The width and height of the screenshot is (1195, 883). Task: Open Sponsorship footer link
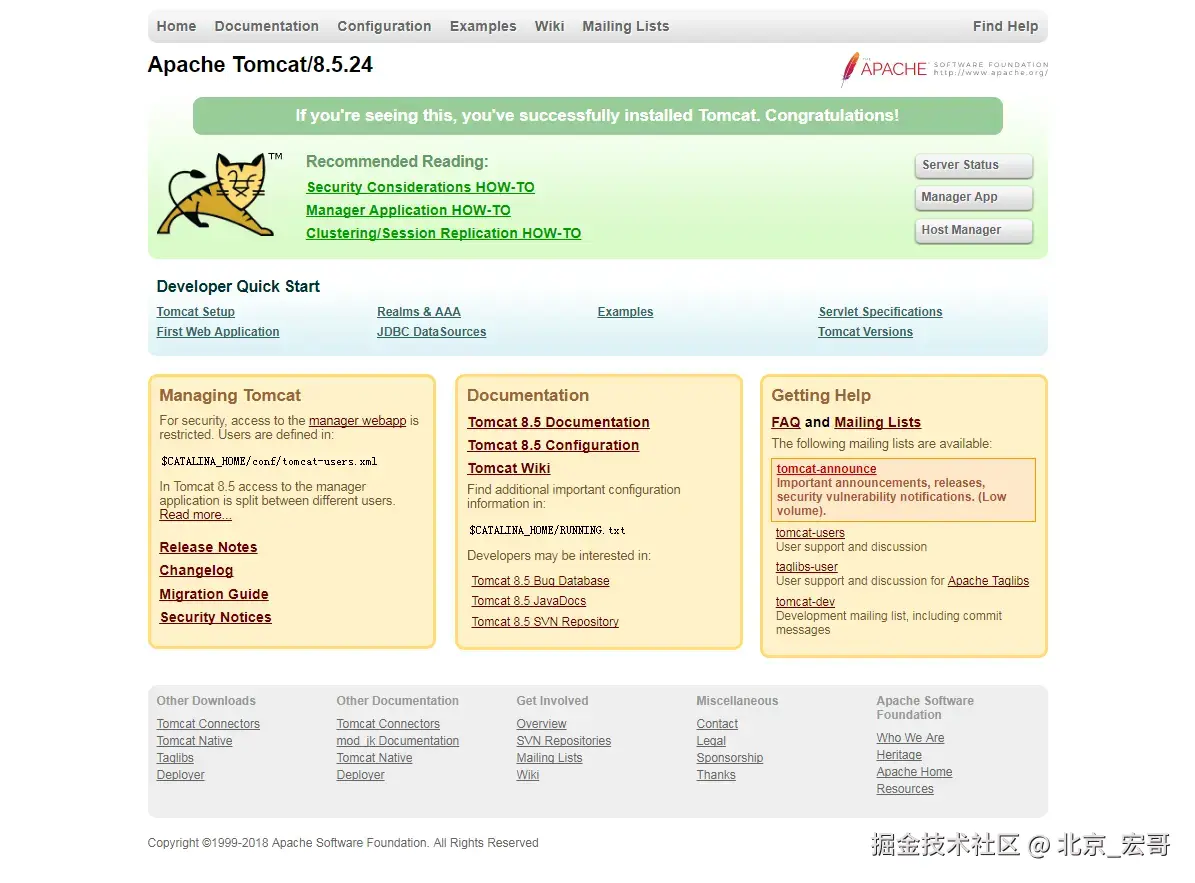coord(729,758)
